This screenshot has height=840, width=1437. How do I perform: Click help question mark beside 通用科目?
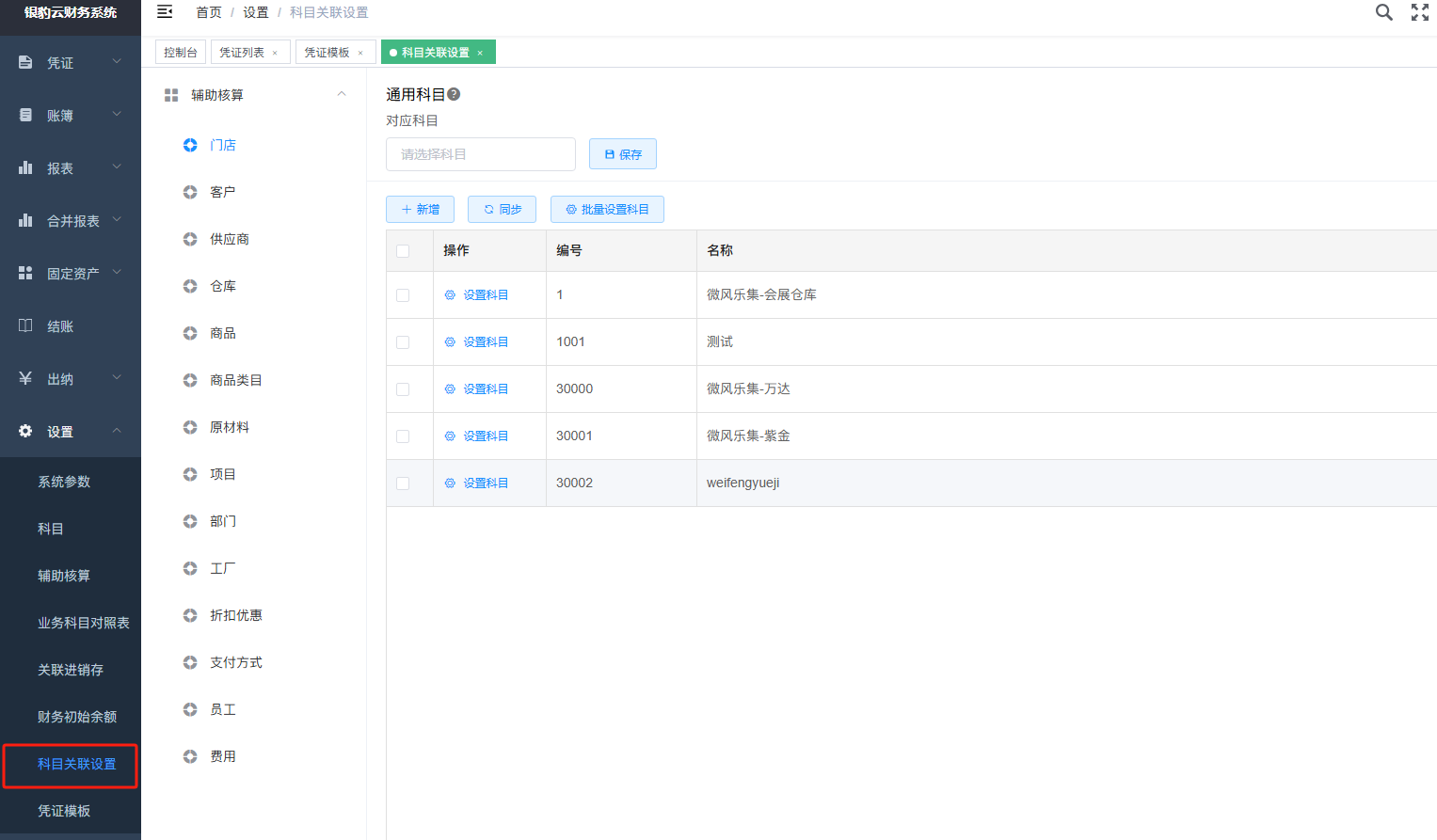[x=454, y=94]
